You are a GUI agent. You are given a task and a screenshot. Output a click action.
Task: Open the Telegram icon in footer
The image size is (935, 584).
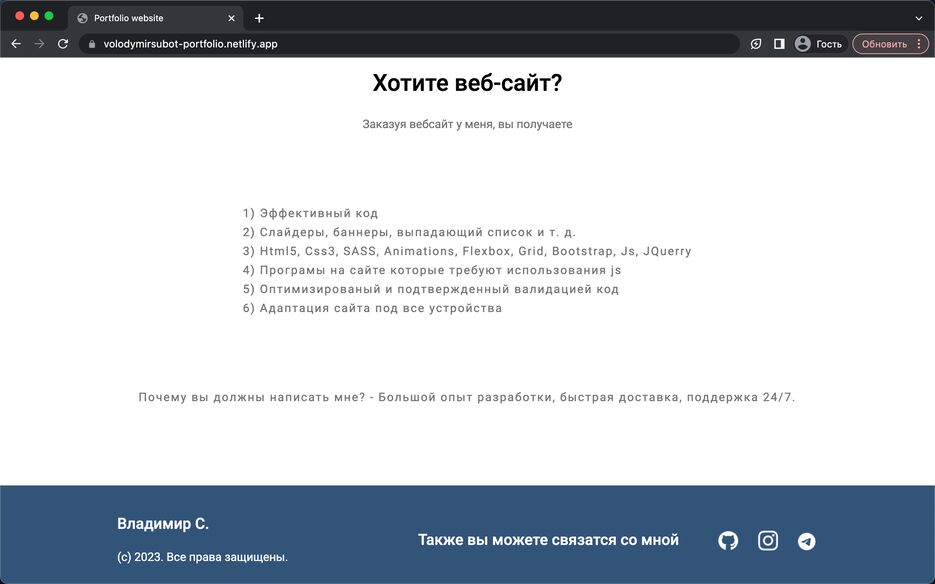806,540
